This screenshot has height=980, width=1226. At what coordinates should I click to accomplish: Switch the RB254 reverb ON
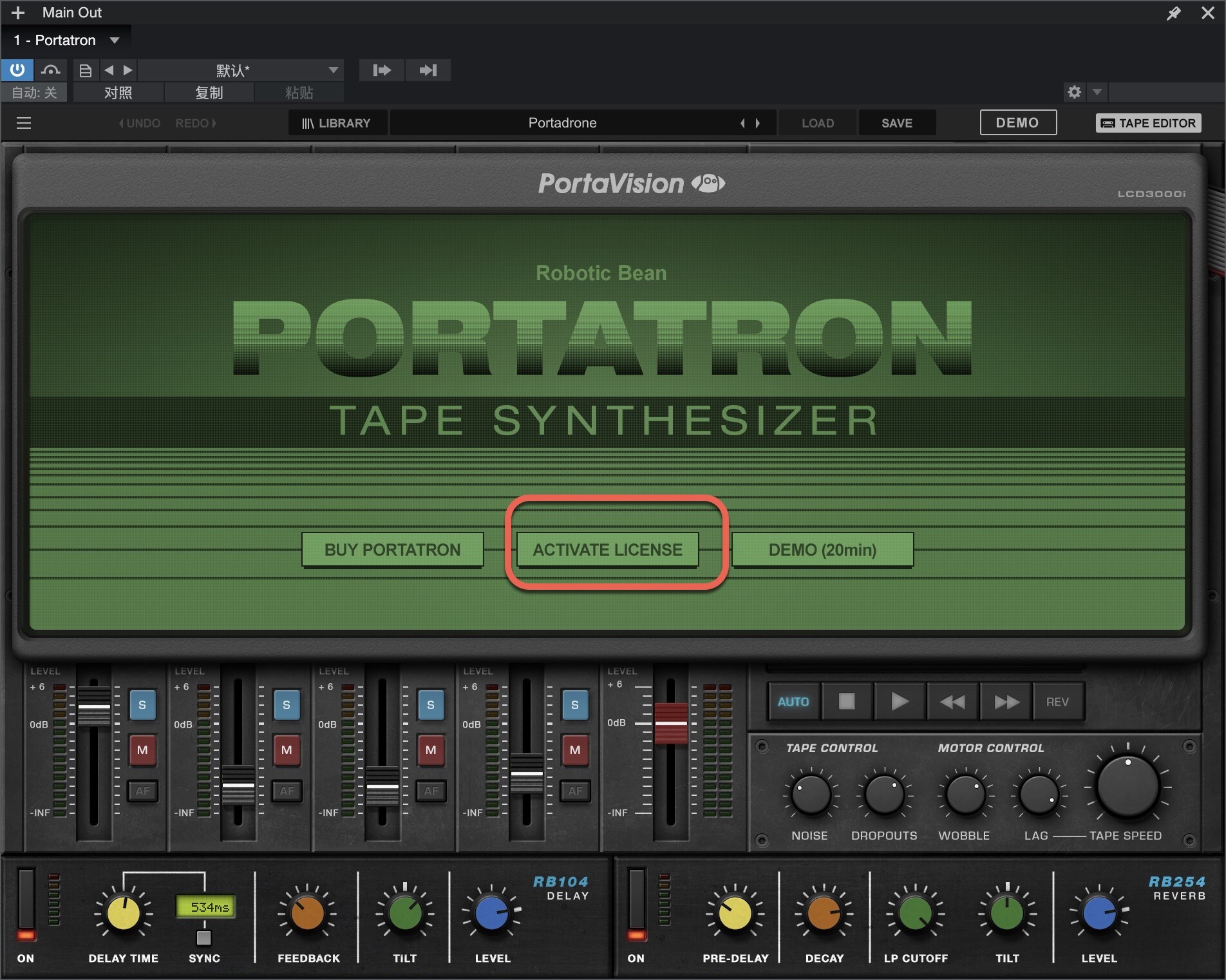point(636,904)
